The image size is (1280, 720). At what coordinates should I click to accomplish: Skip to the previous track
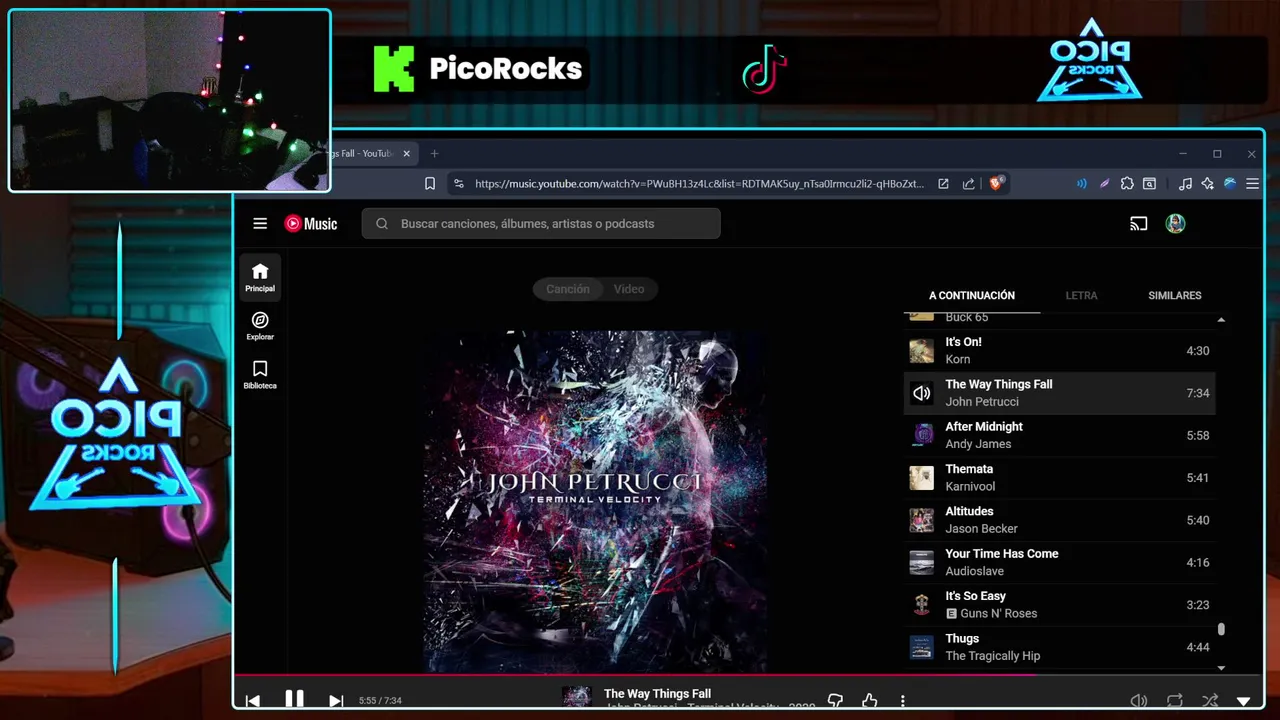coord(253,701)
